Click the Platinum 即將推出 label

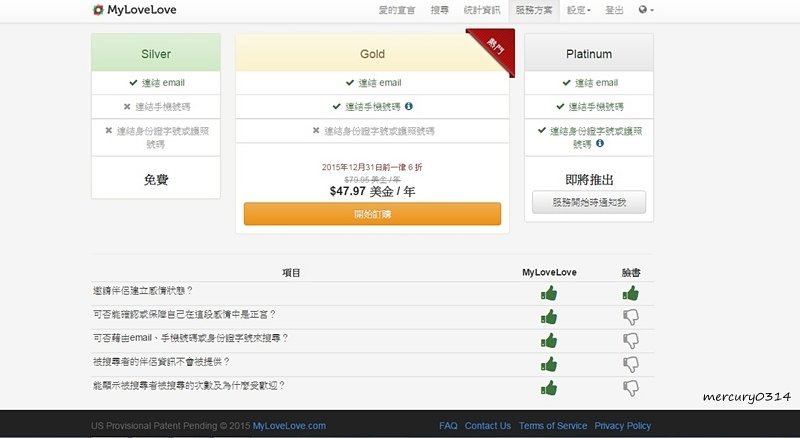coord(589,180)
